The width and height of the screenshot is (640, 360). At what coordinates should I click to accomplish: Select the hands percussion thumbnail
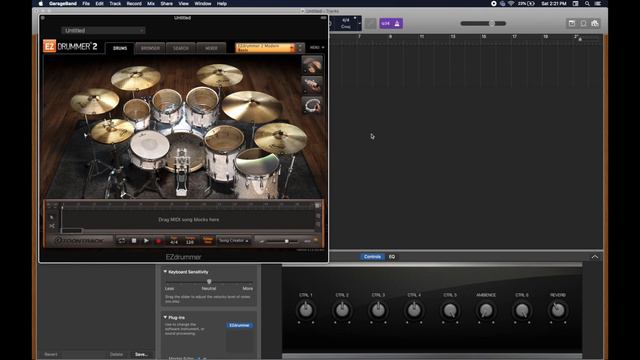(312, 65)
